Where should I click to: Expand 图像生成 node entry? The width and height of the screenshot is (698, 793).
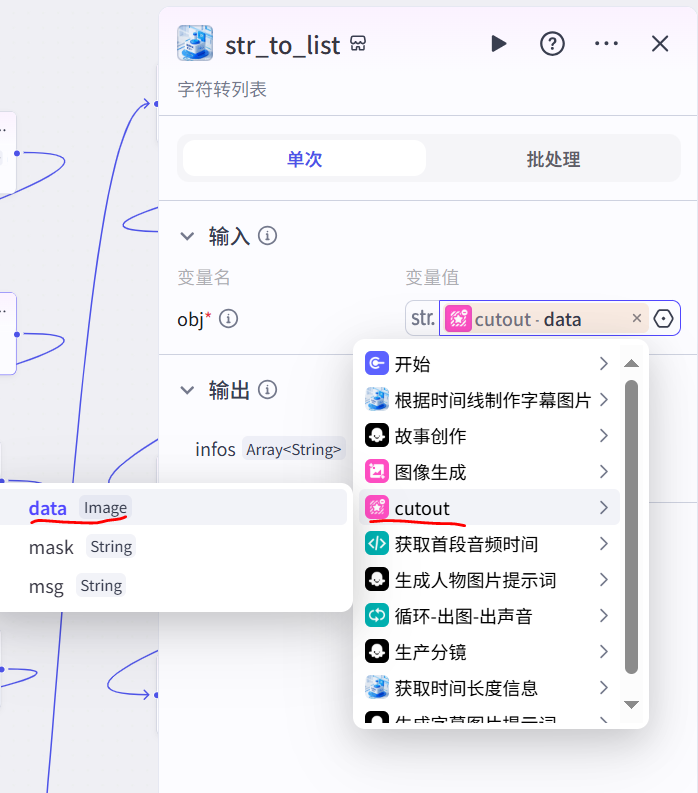click(x=489, y=471)
